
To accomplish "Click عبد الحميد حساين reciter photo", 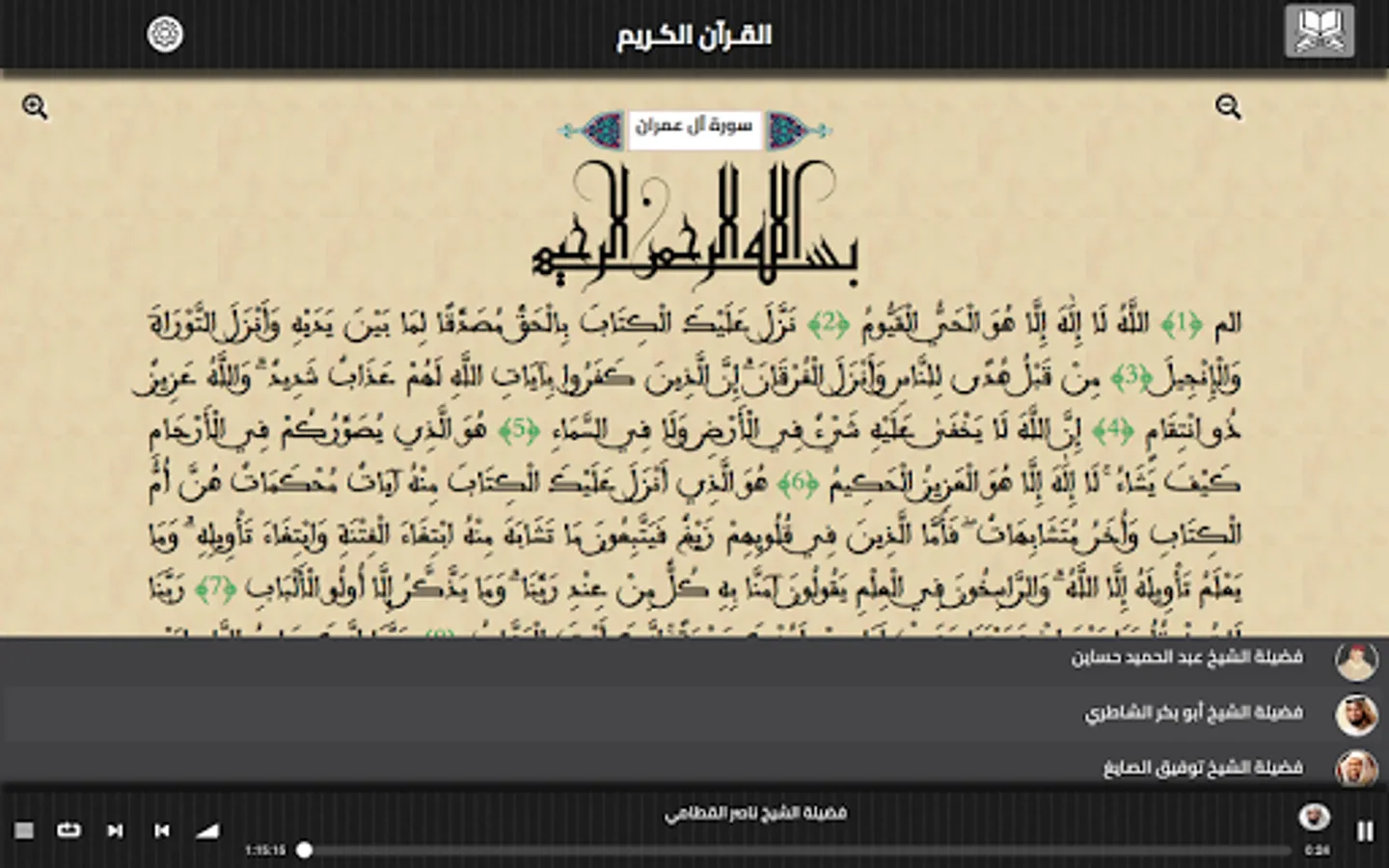I will pyautogui.click(x=1355, y=661).
